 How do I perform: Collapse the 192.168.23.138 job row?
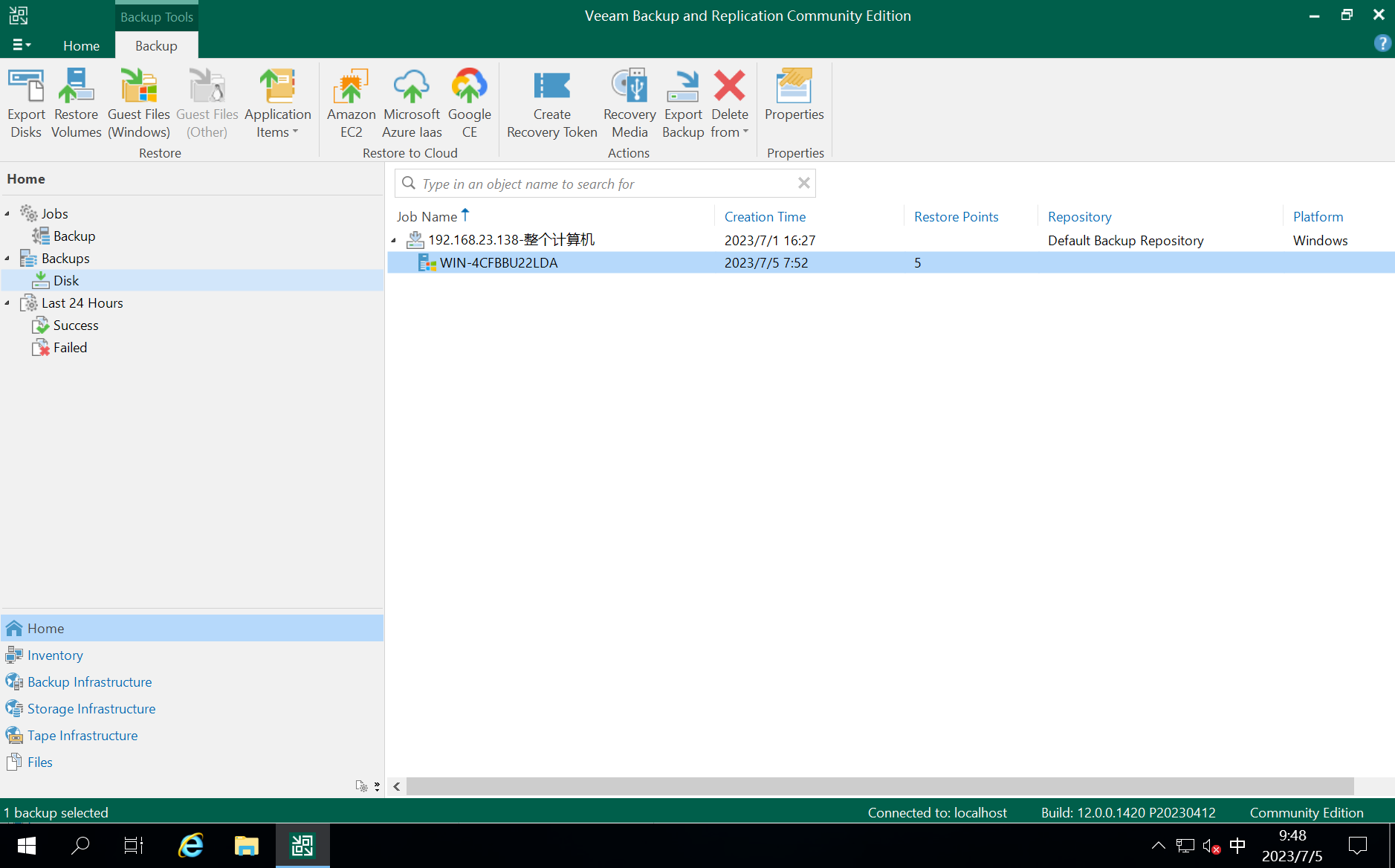[394, 240]
